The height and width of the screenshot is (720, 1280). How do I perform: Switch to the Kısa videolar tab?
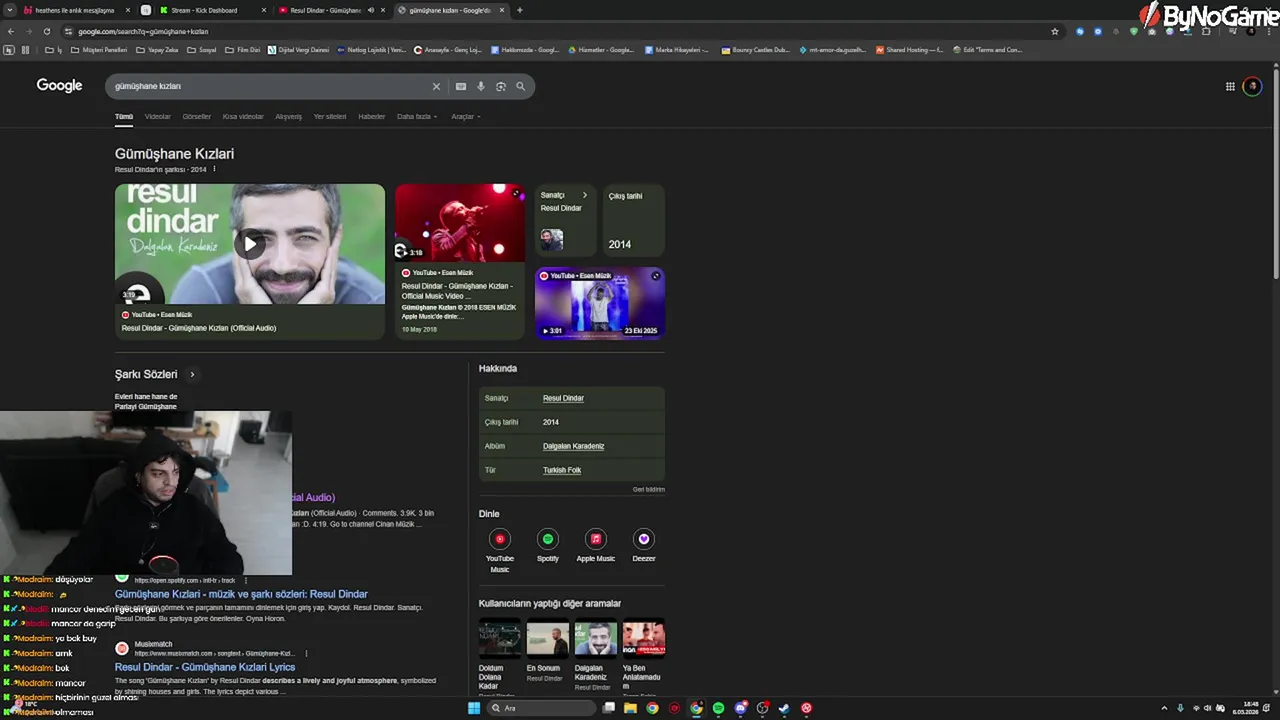tap(243, 116)
